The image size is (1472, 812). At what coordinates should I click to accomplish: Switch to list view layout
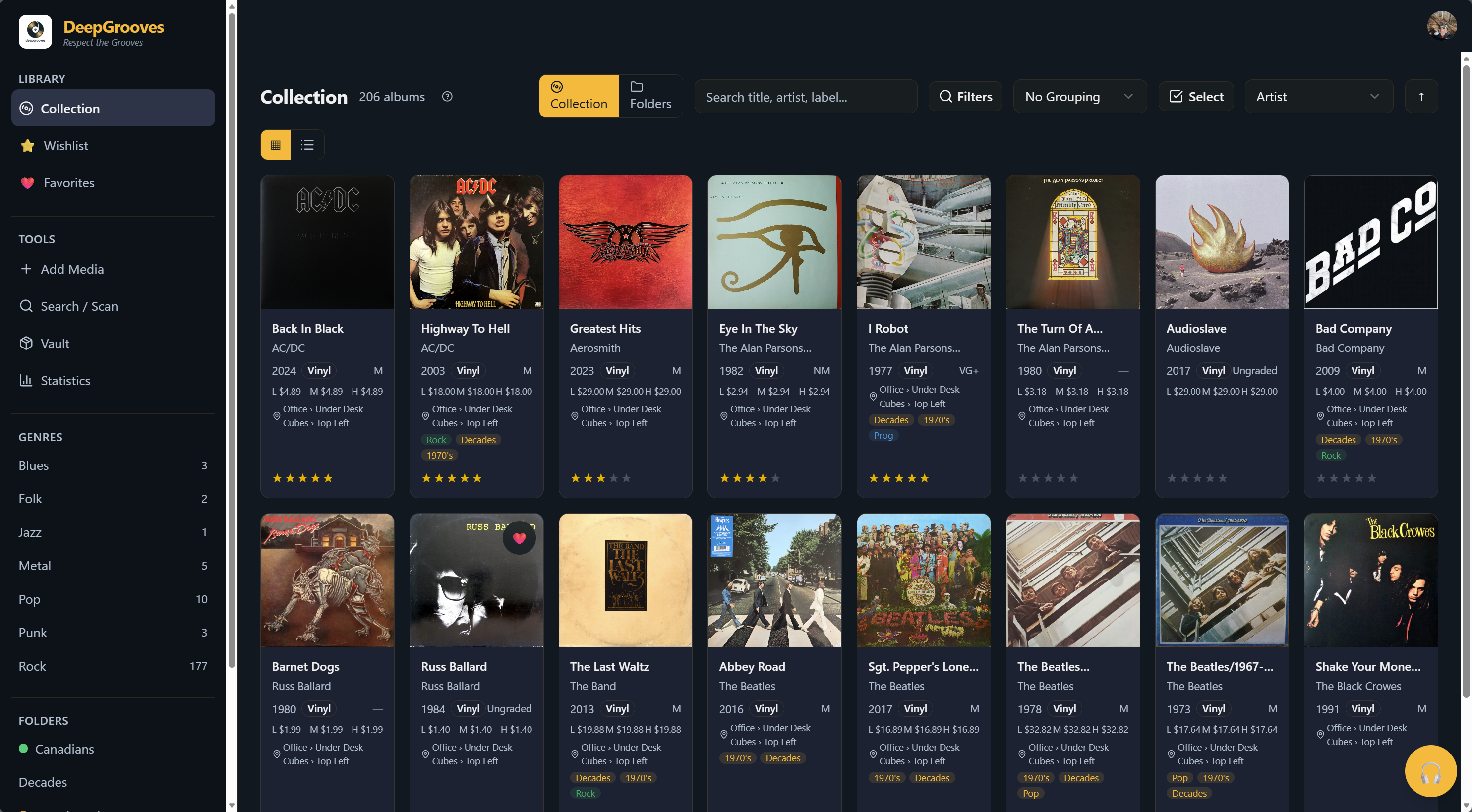click(x=307, y=145)
